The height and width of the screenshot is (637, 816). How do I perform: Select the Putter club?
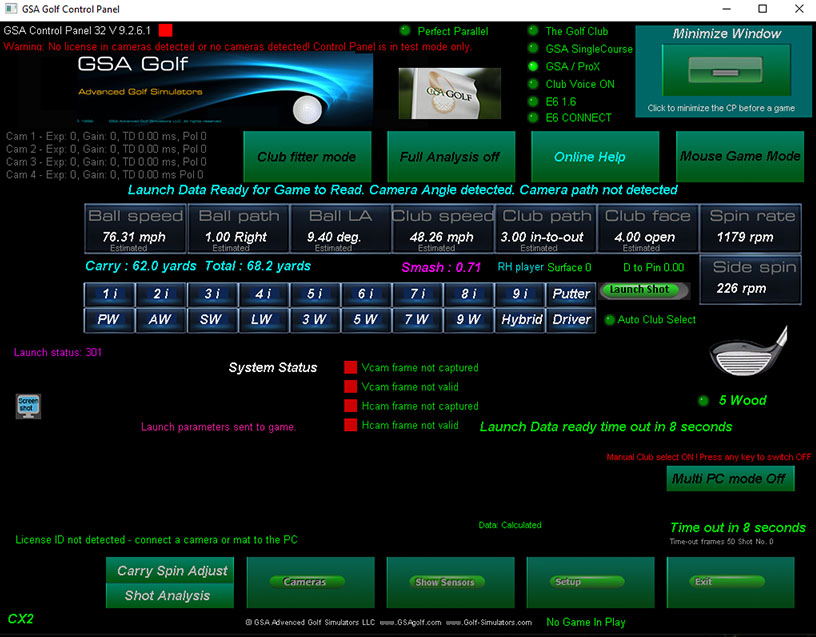(x=571, y=294)
